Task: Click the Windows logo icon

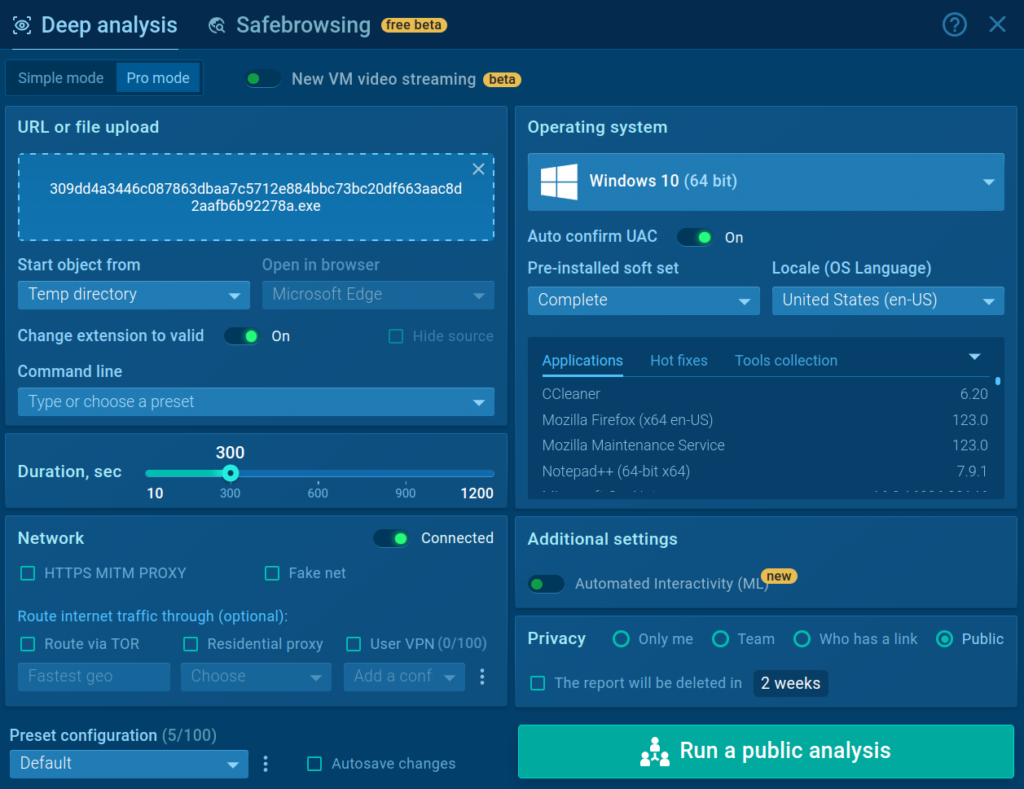Action: [x=559, y=182]
